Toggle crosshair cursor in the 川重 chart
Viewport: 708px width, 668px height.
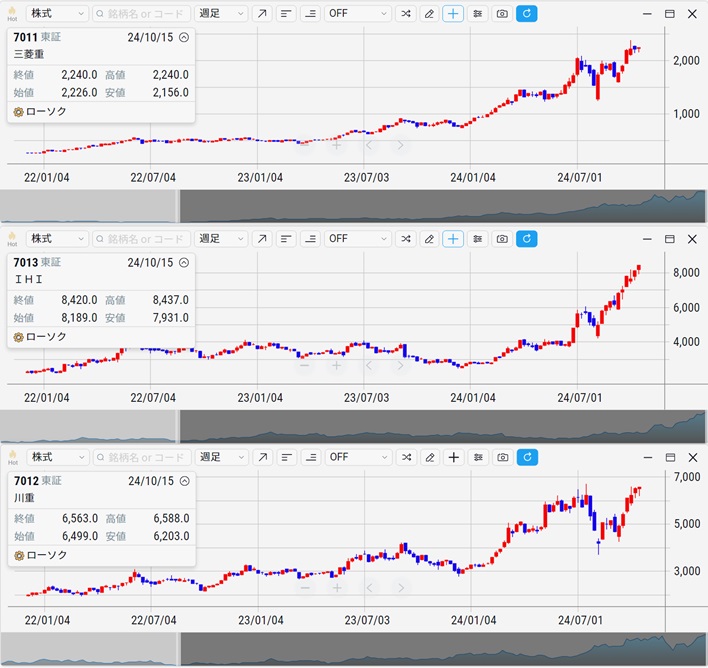tap(454, 457)
